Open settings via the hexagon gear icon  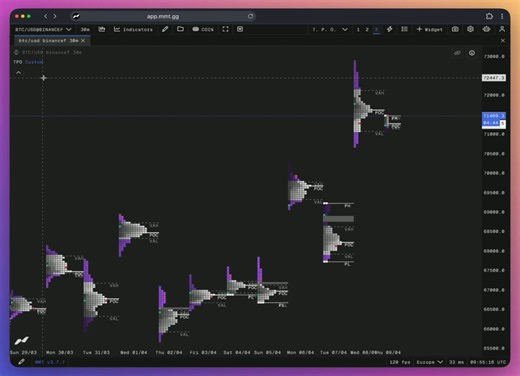tap(470, 29)
